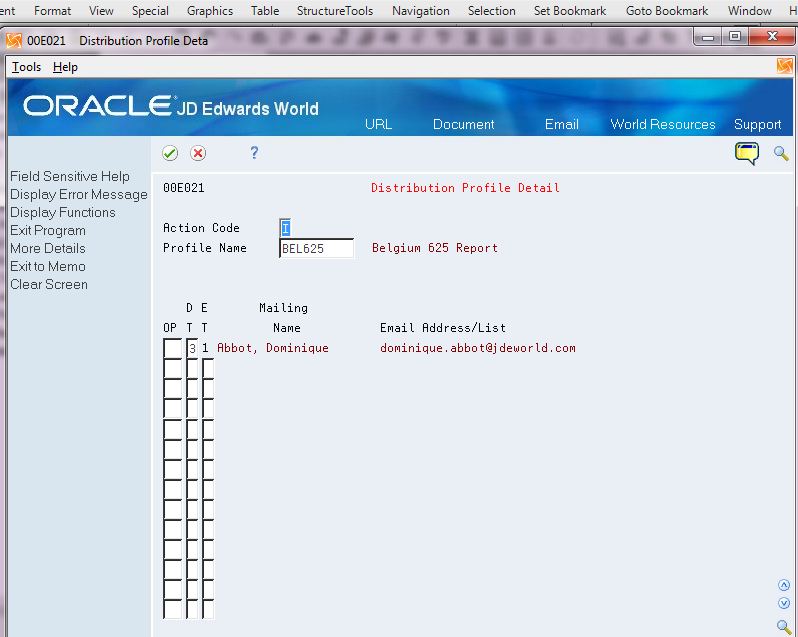Viewport: 798px width, 637px height.
Task: Click the World Resources banner link
Action: 663,124
